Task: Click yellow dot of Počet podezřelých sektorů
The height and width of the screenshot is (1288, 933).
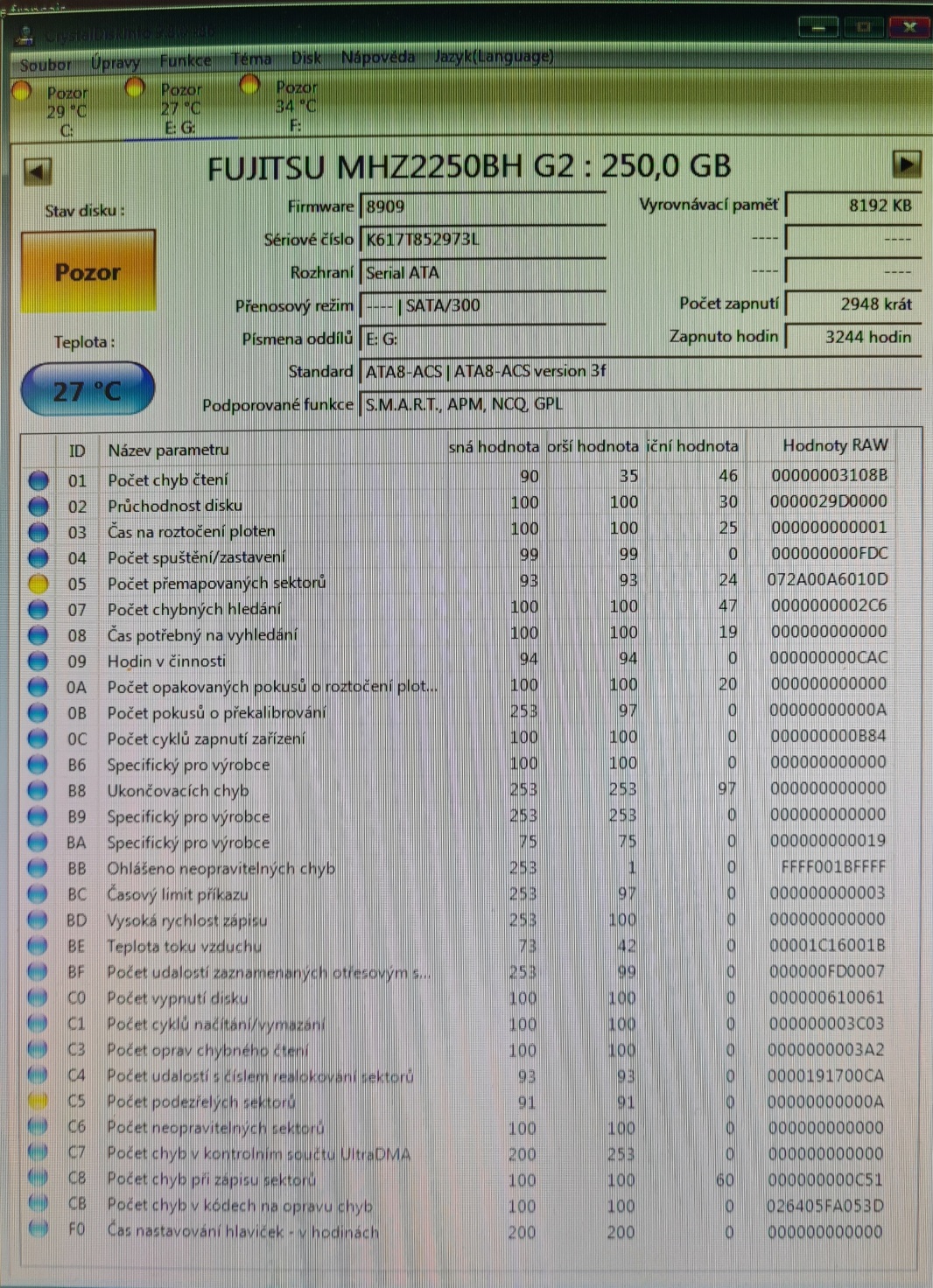Action: coord(38,1101)
